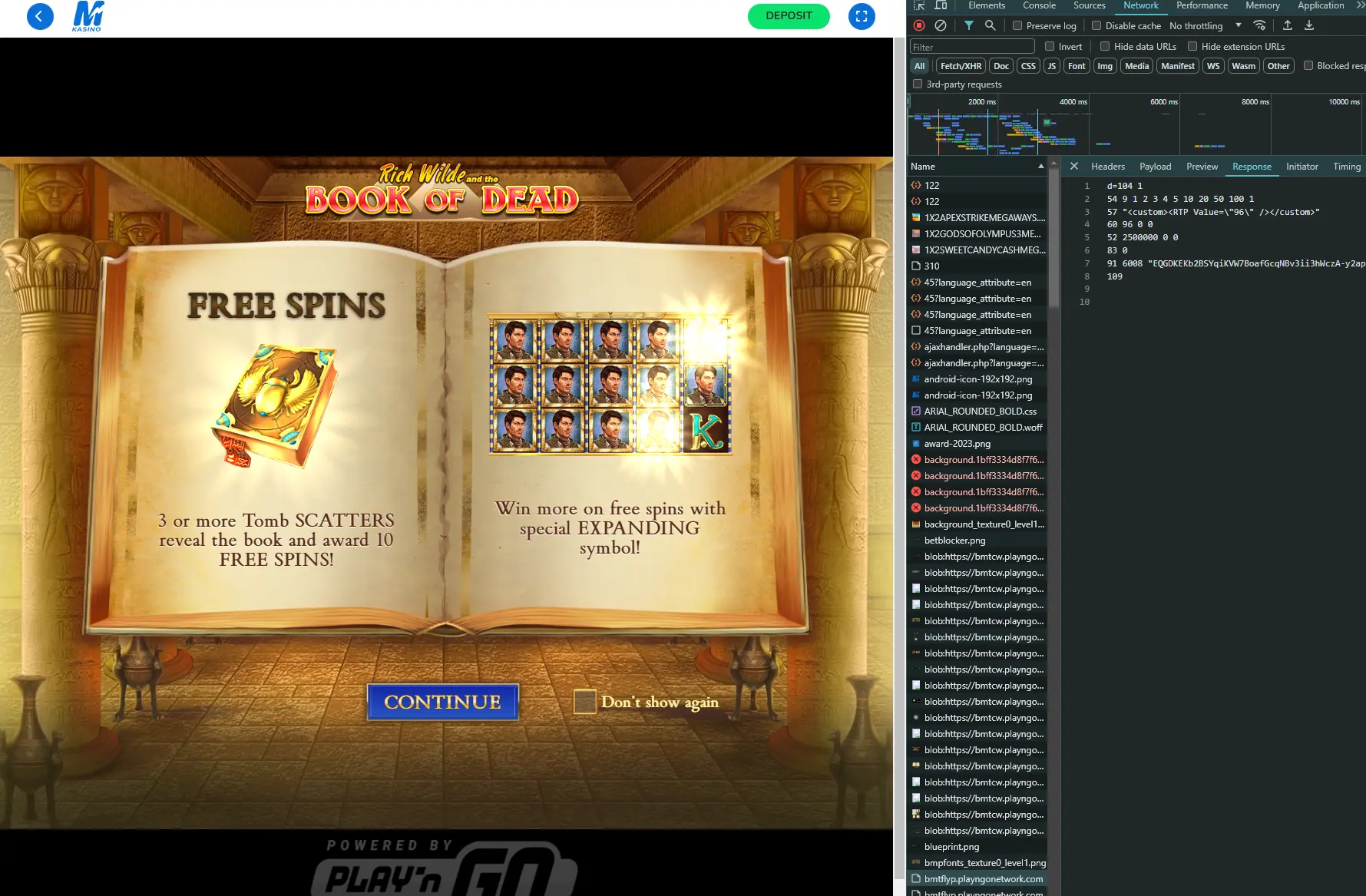The width and height of the screenshot is (1366, 896).
Task: Open network search magnifier
Action: coord(991,25)
